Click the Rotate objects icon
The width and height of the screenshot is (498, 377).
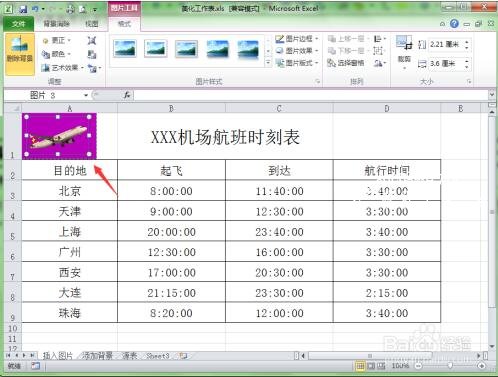click(x=379, y=63)
